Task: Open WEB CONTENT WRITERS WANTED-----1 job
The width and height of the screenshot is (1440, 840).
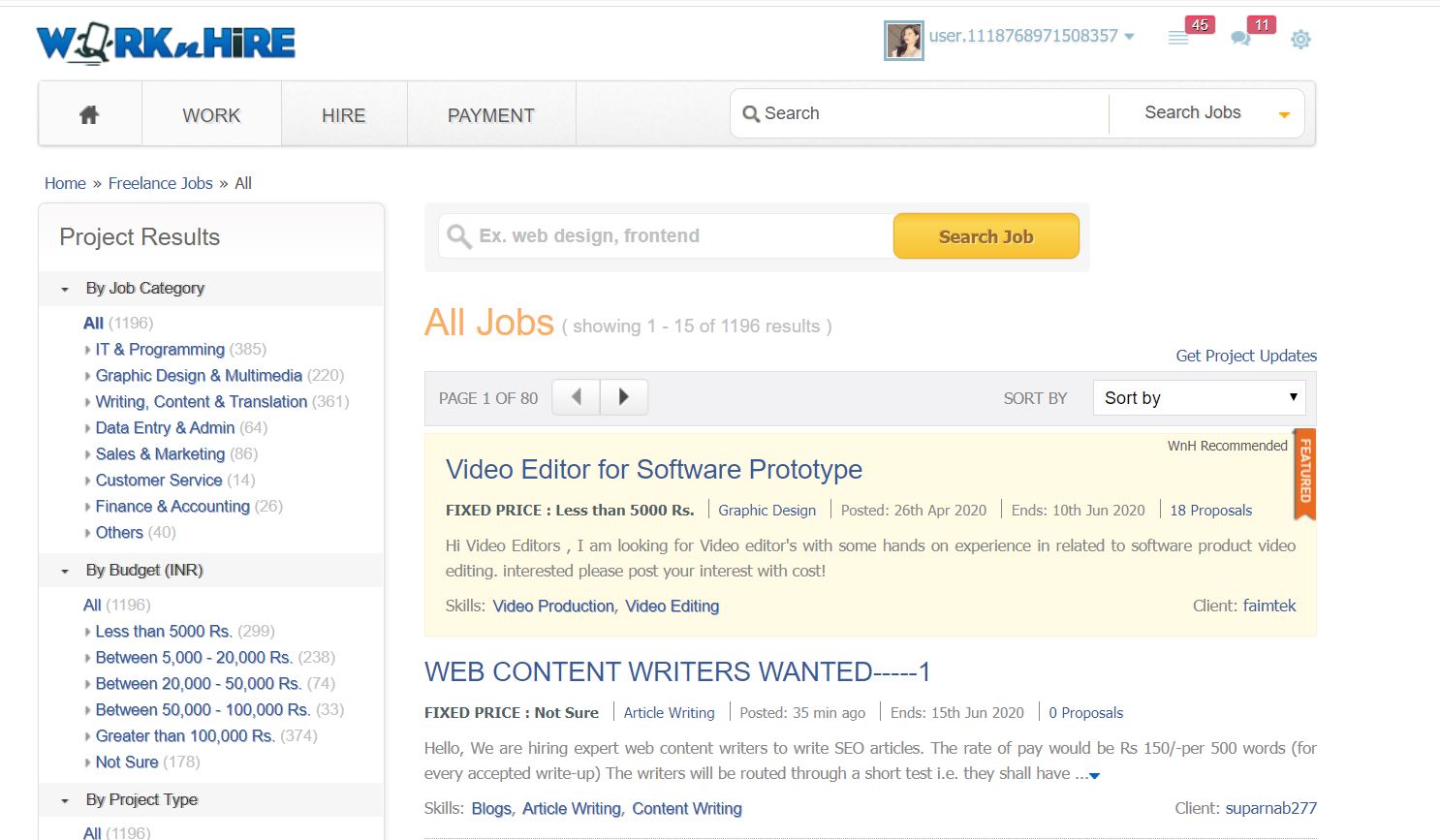Action: (677, 671)
